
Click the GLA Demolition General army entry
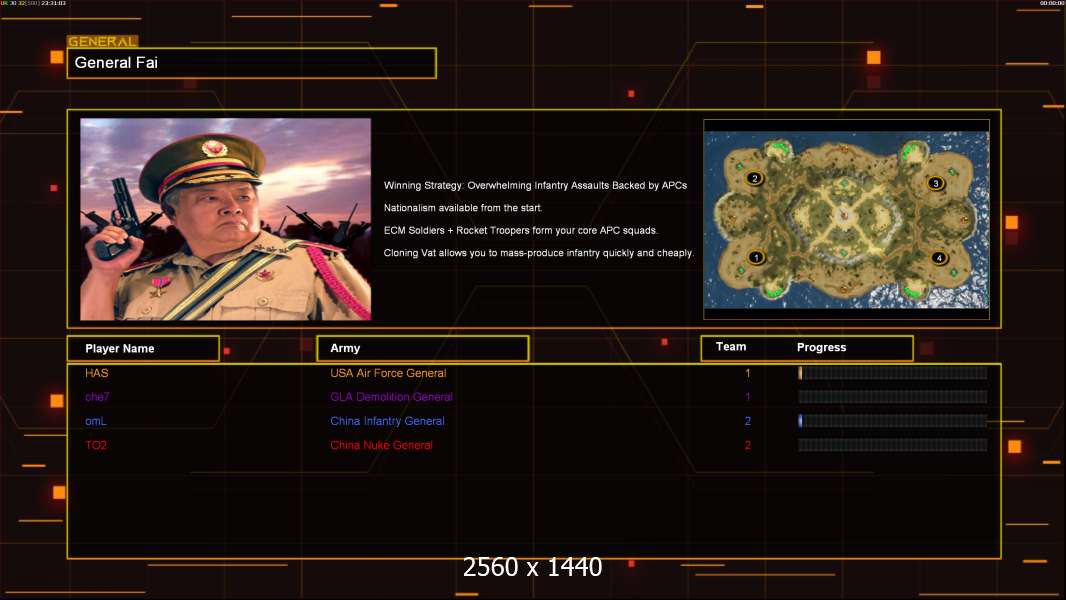(392, 397)
